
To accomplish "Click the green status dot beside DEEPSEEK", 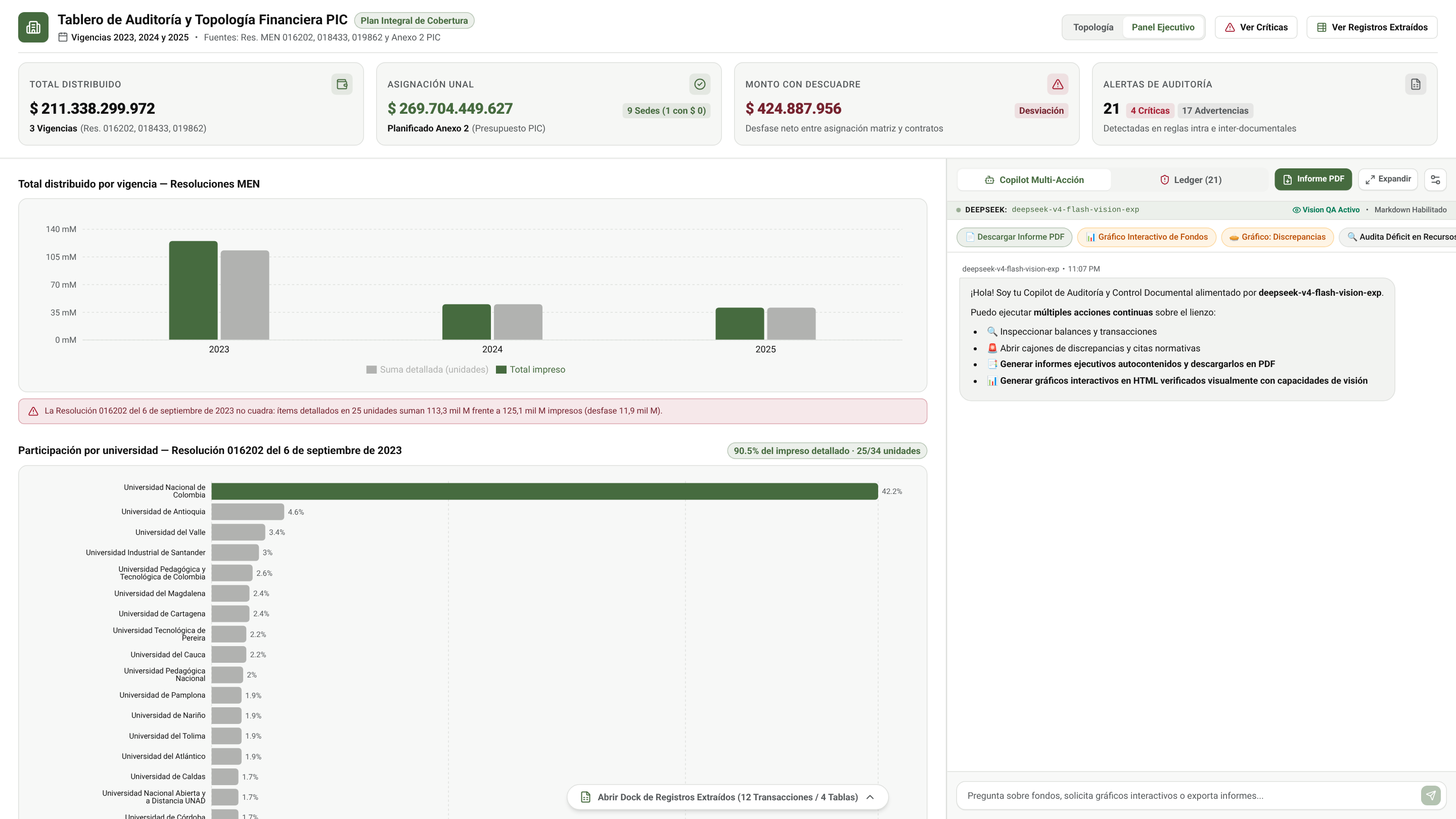I will click(959, 210).
